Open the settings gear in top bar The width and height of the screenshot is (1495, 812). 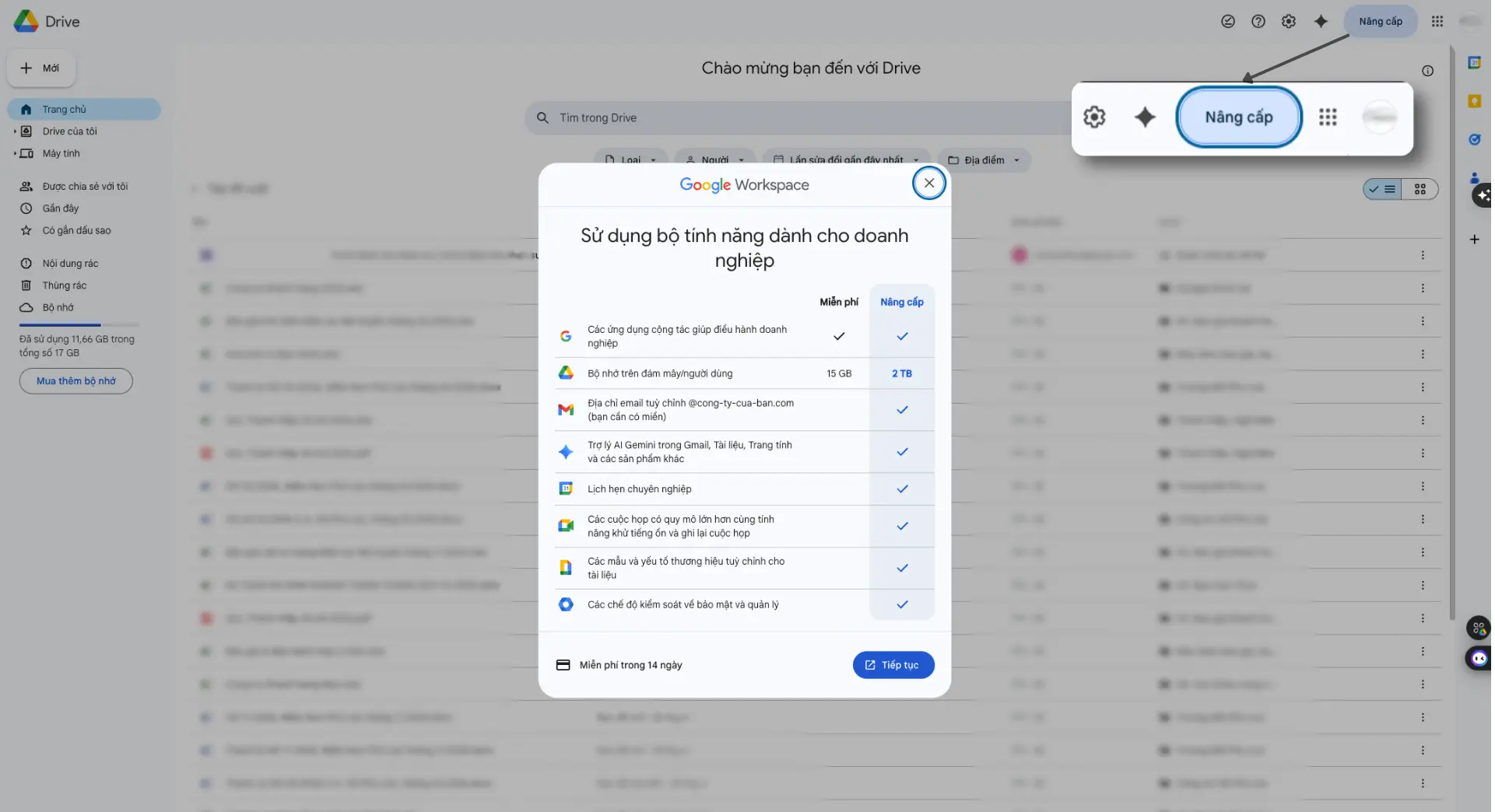point(1290,22)
